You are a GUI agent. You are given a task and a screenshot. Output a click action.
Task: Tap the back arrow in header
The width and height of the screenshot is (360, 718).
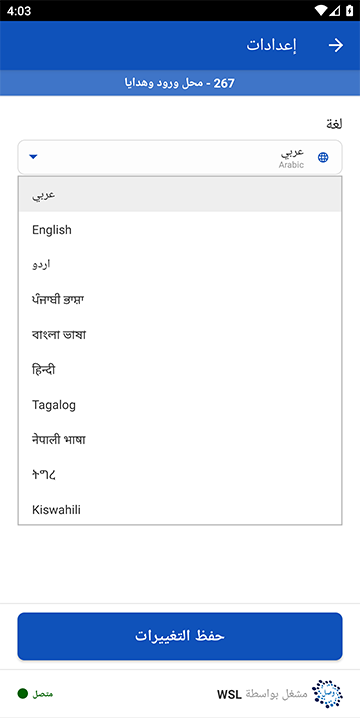(x=336, y=45)
